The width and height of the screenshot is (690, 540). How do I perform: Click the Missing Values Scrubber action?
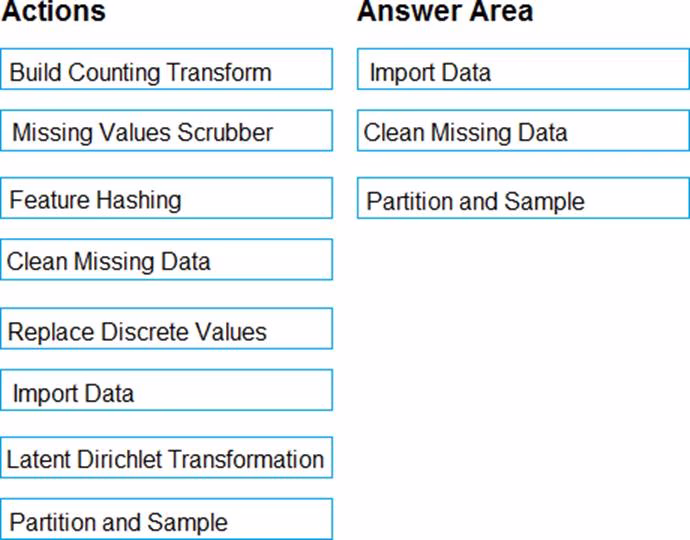(167, 132)
